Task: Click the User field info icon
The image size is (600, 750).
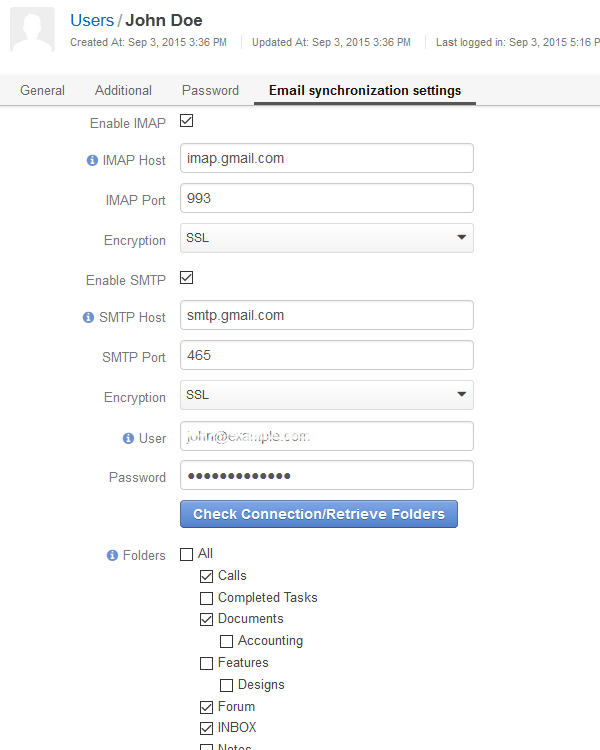Action: 128,438
